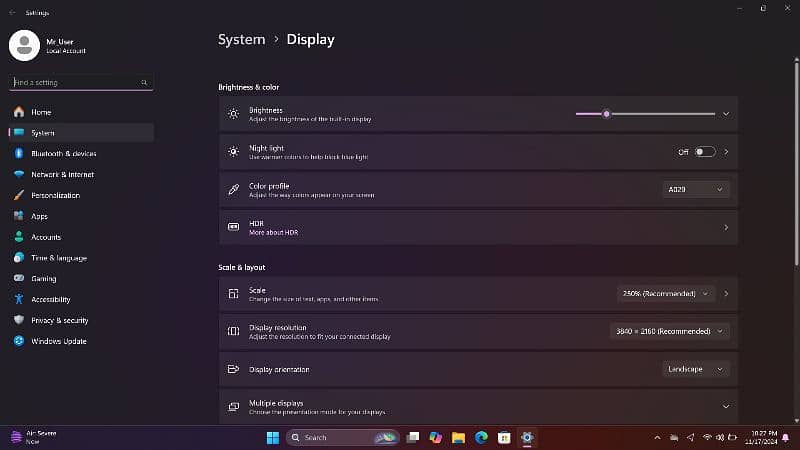
Task: Open the Windows Start menu icon
Action: click(x=272, y=437)
